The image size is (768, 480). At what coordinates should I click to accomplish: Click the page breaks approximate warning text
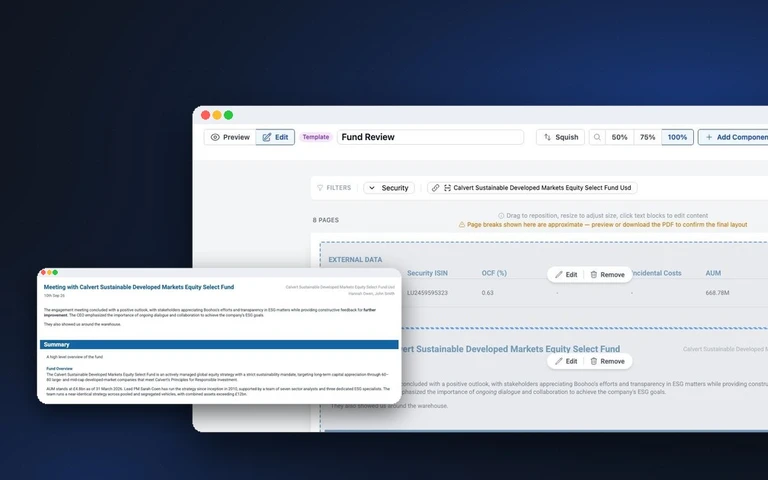pos(603,224)
